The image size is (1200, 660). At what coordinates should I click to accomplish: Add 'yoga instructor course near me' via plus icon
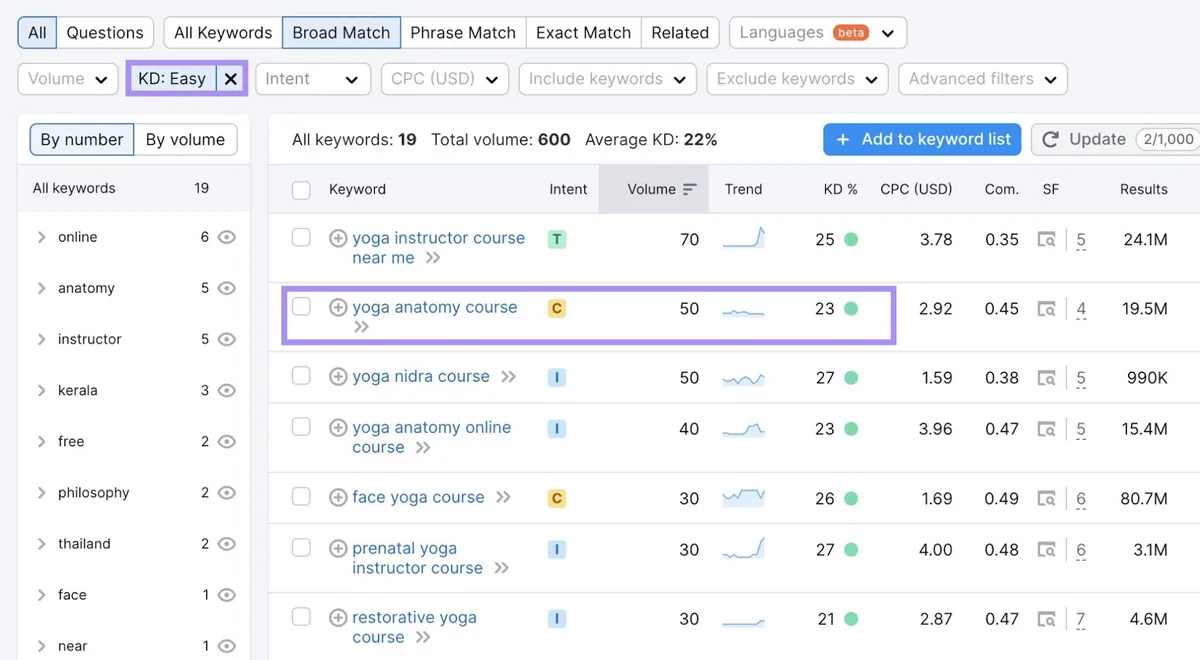tap(338, 238)
